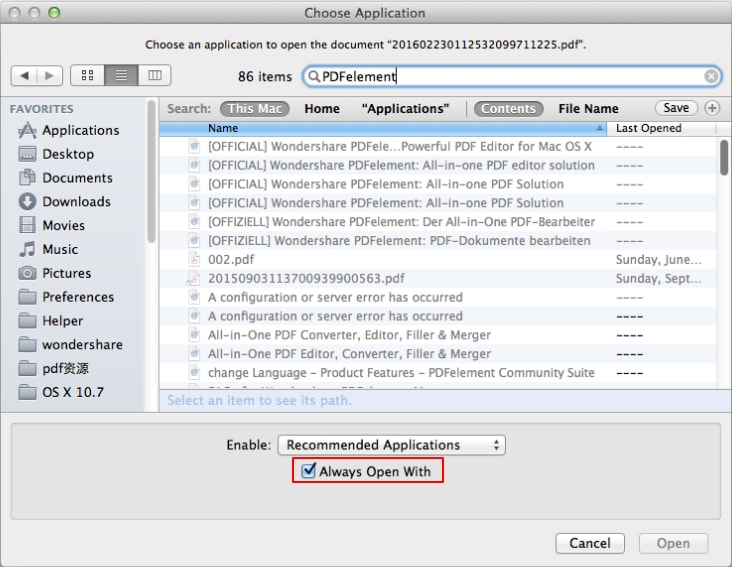Click the FAVORITES sidebar heading
The image size is (732, 567).
(42, 109)
